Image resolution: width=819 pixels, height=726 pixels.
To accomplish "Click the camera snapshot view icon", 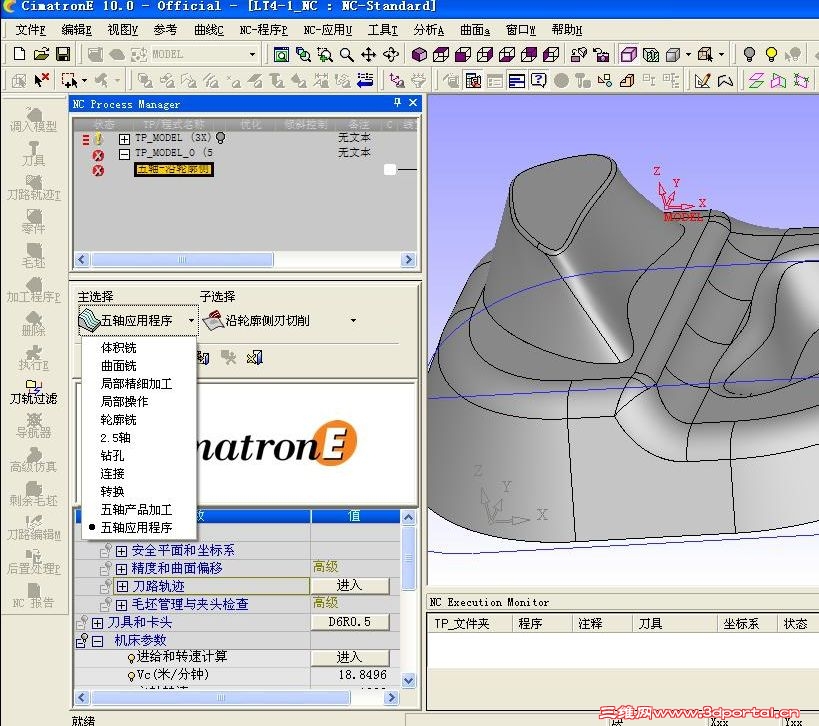I will coord(601,54).
